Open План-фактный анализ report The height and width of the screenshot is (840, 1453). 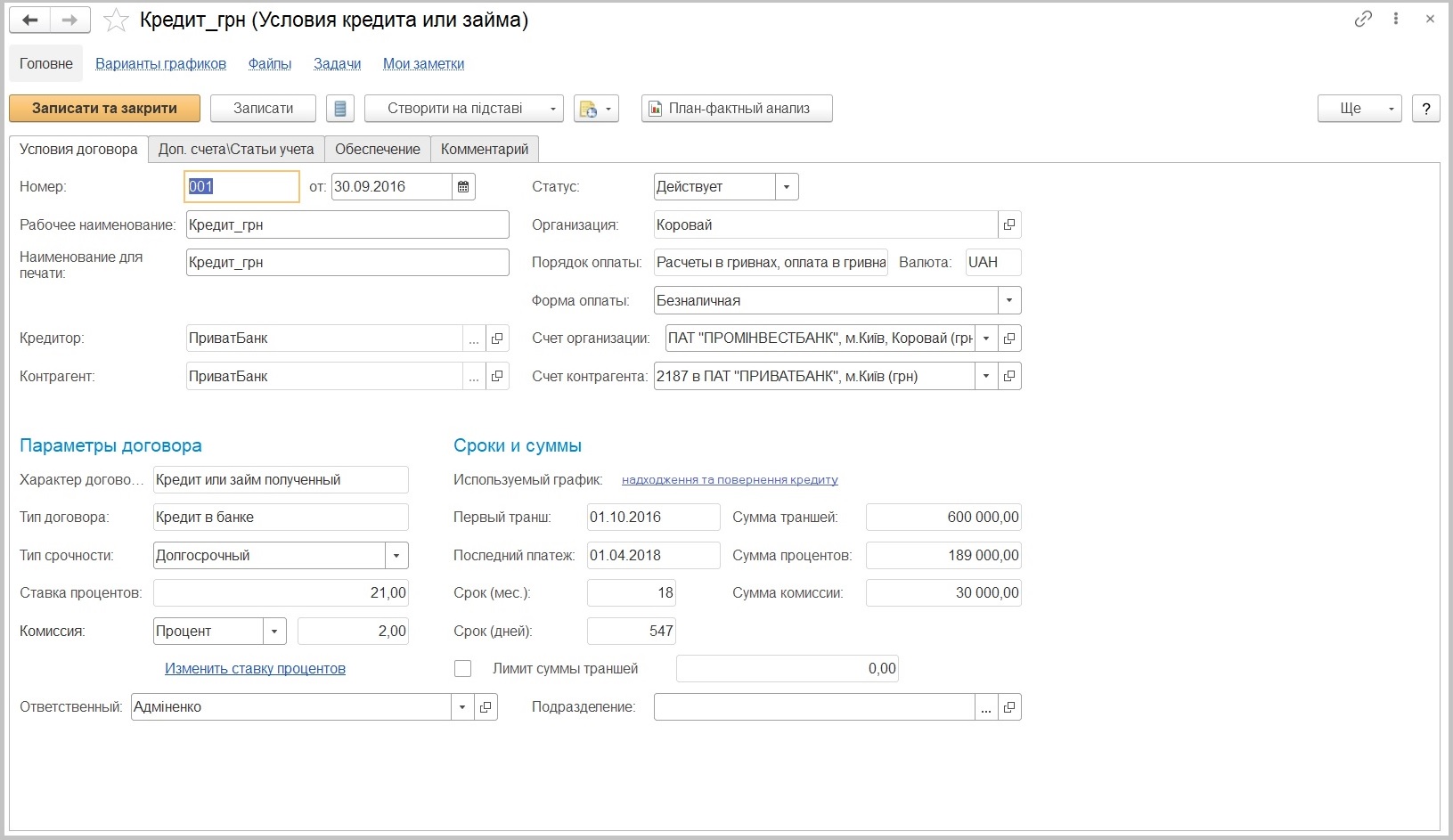738,109
